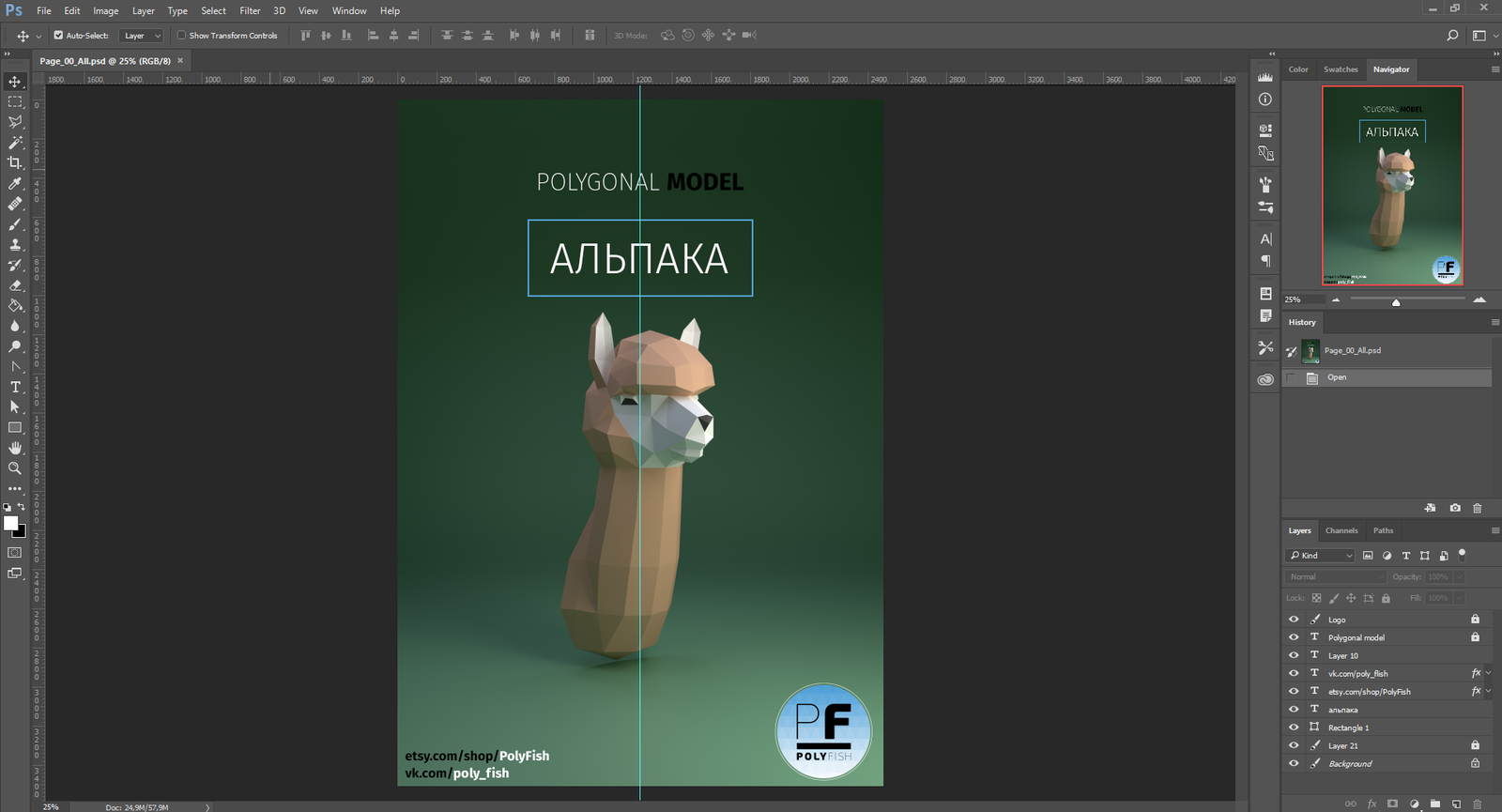Open the Fill value dropdown
This screenshot has height=812, width=1502.
pyautogui.click(x=1460, y=598)
